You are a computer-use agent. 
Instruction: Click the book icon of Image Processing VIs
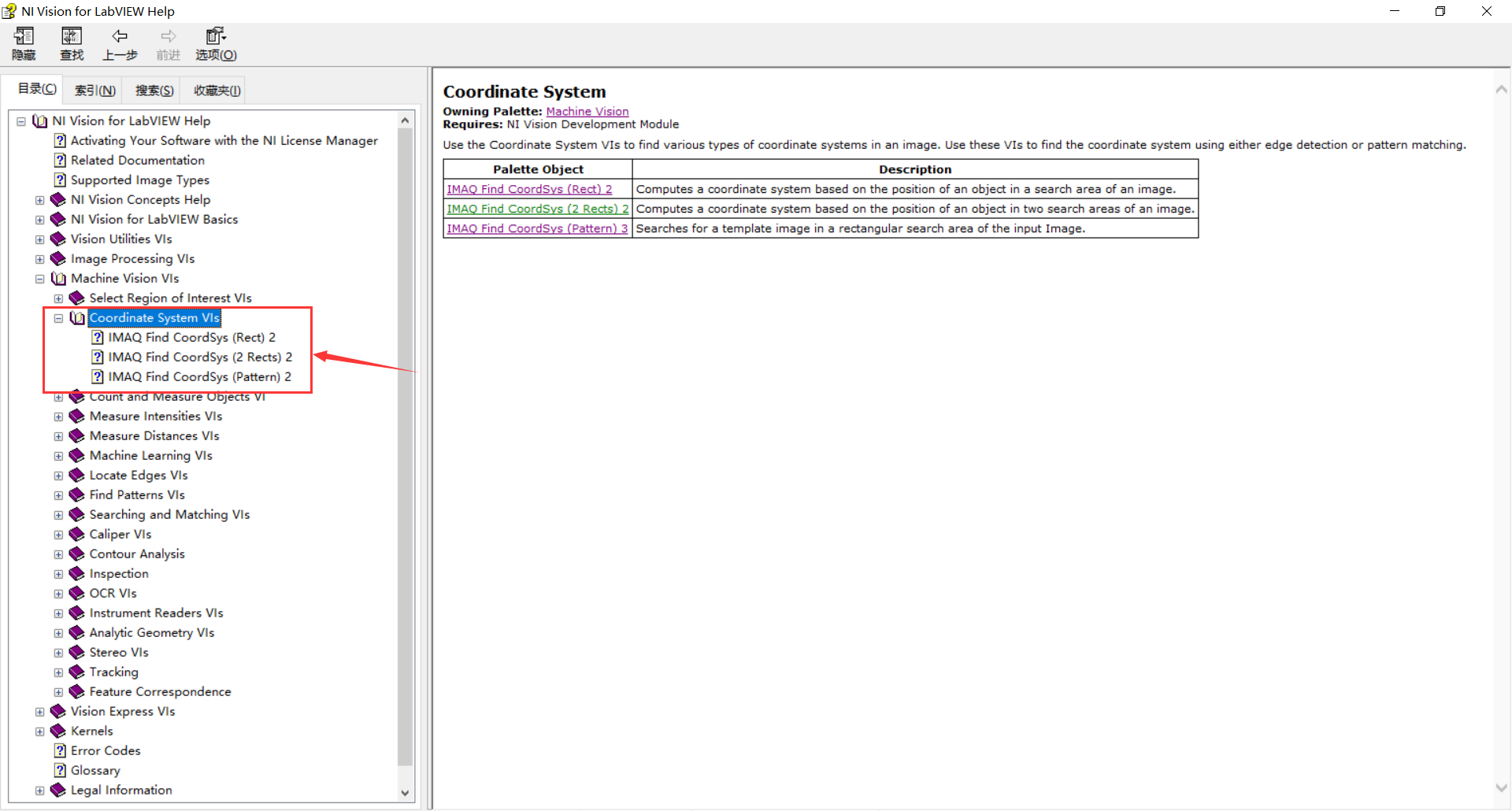(x=58, y=259)
